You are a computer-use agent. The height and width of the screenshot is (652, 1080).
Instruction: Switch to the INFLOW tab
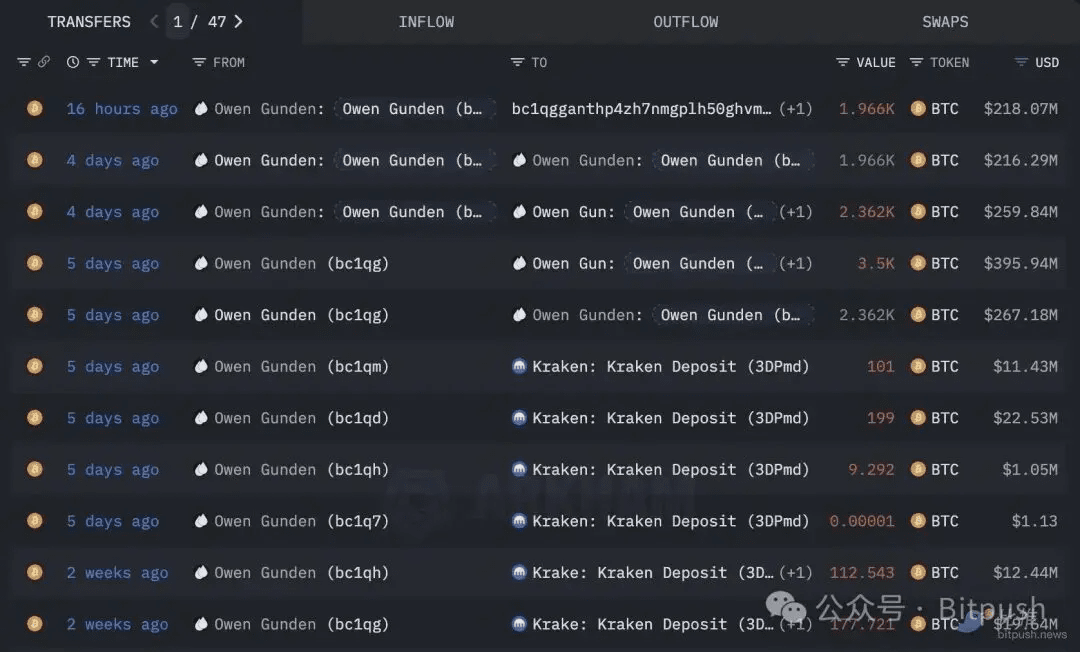[x=426, y=22]
